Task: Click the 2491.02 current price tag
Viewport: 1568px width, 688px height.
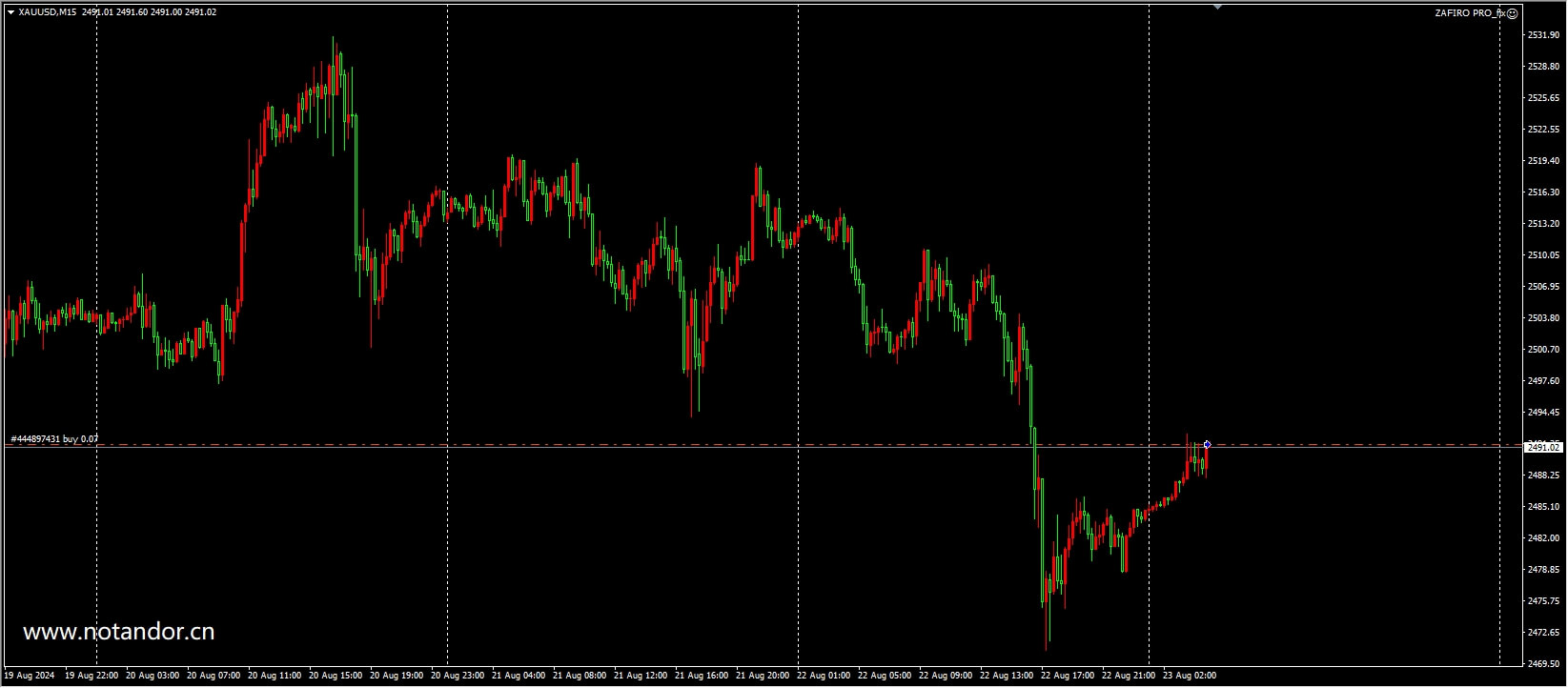Action: tap(1543, 447)
